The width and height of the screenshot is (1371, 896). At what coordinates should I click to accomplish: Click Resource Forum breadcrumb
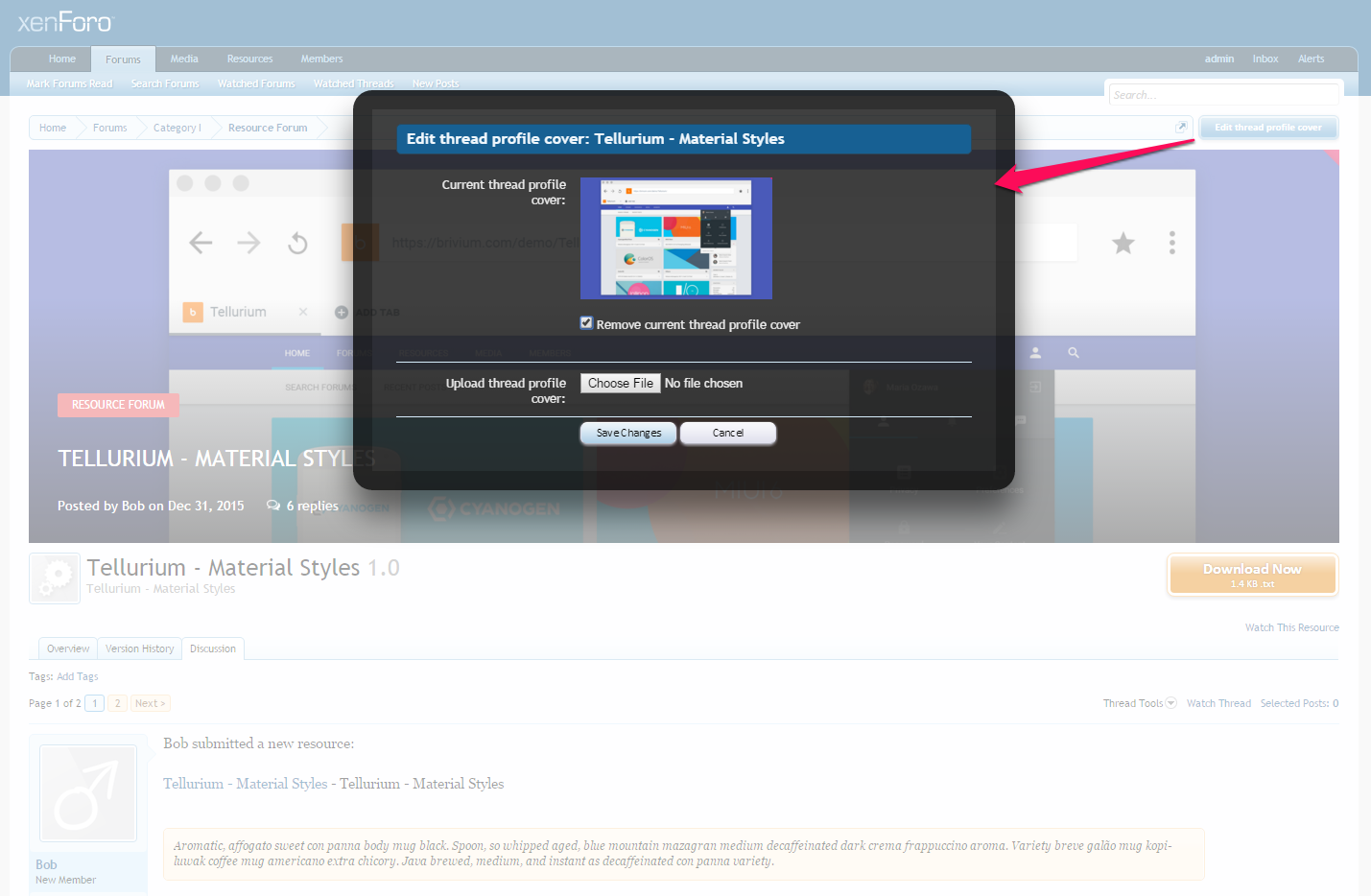268,128
